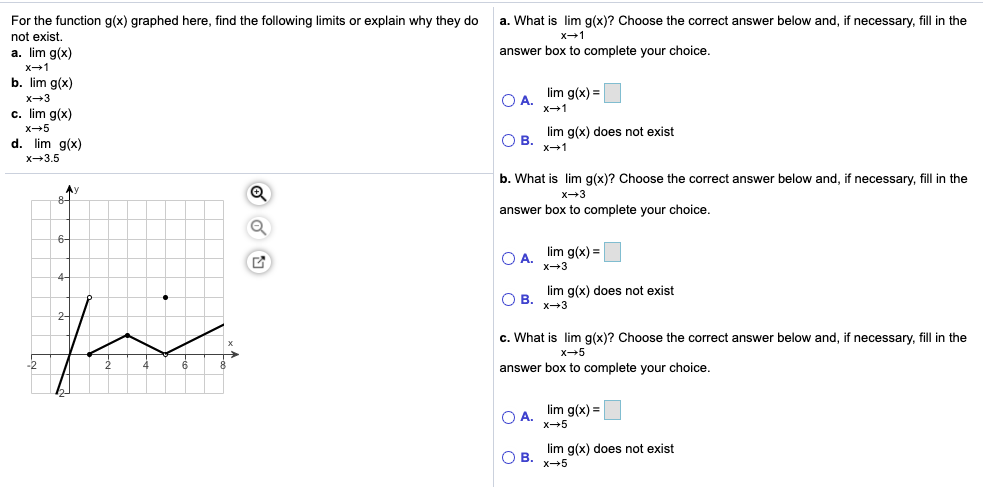Viewport: 983px width, 500px height.
Task: Select option A for part a limit
Action: [x=509, y=100]
